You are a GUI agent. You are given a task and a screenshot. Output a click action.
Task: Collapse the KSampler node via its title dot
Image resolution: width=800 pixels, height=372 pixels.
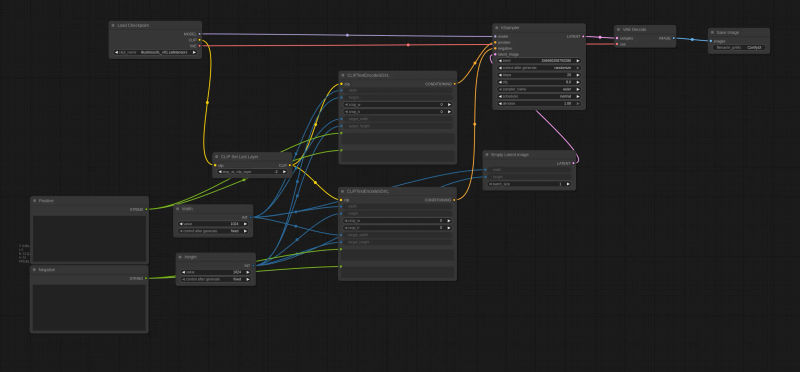point(497,28)
